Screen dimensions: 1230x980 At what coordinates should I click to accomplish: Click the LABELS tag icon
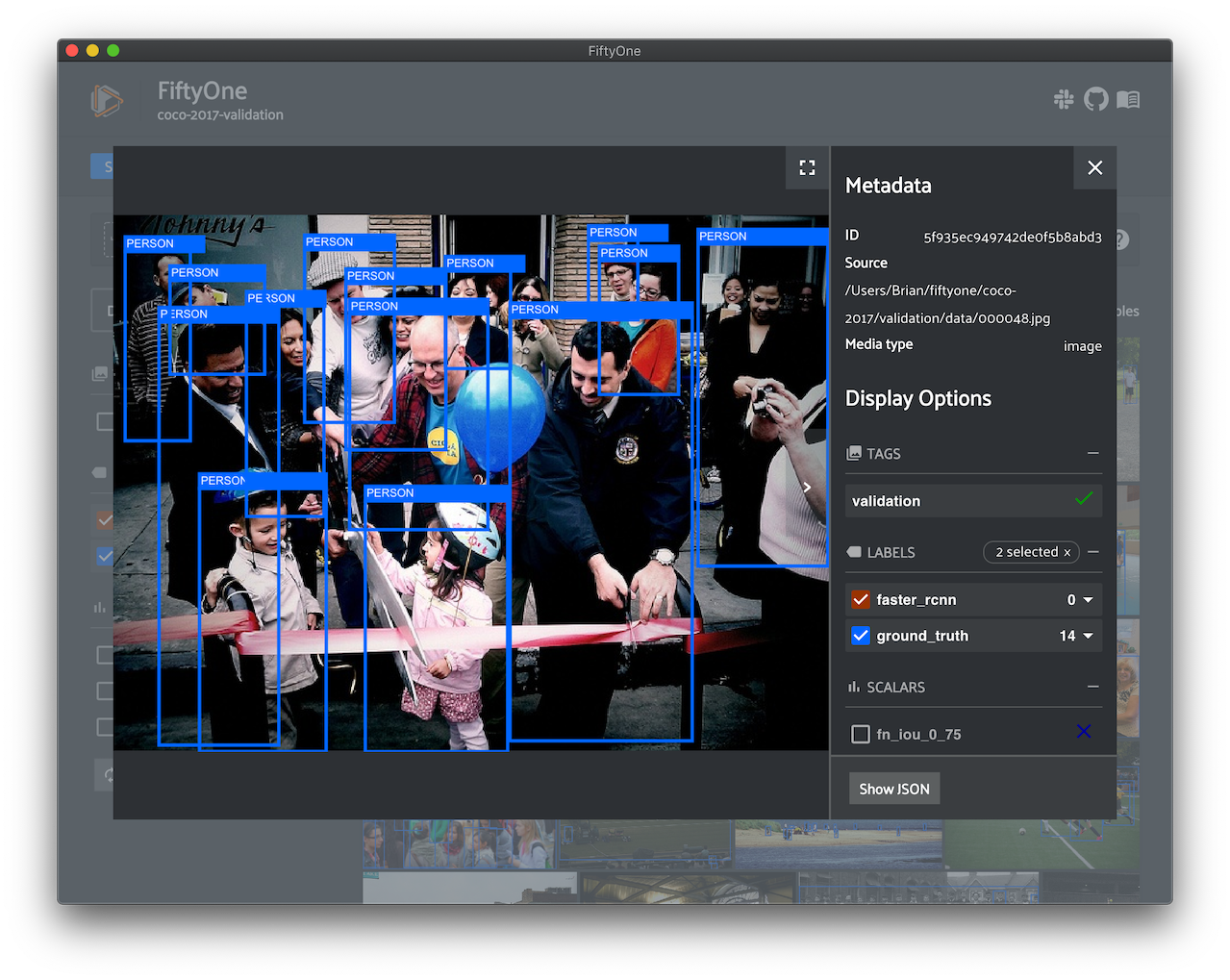tap(853, 551)
